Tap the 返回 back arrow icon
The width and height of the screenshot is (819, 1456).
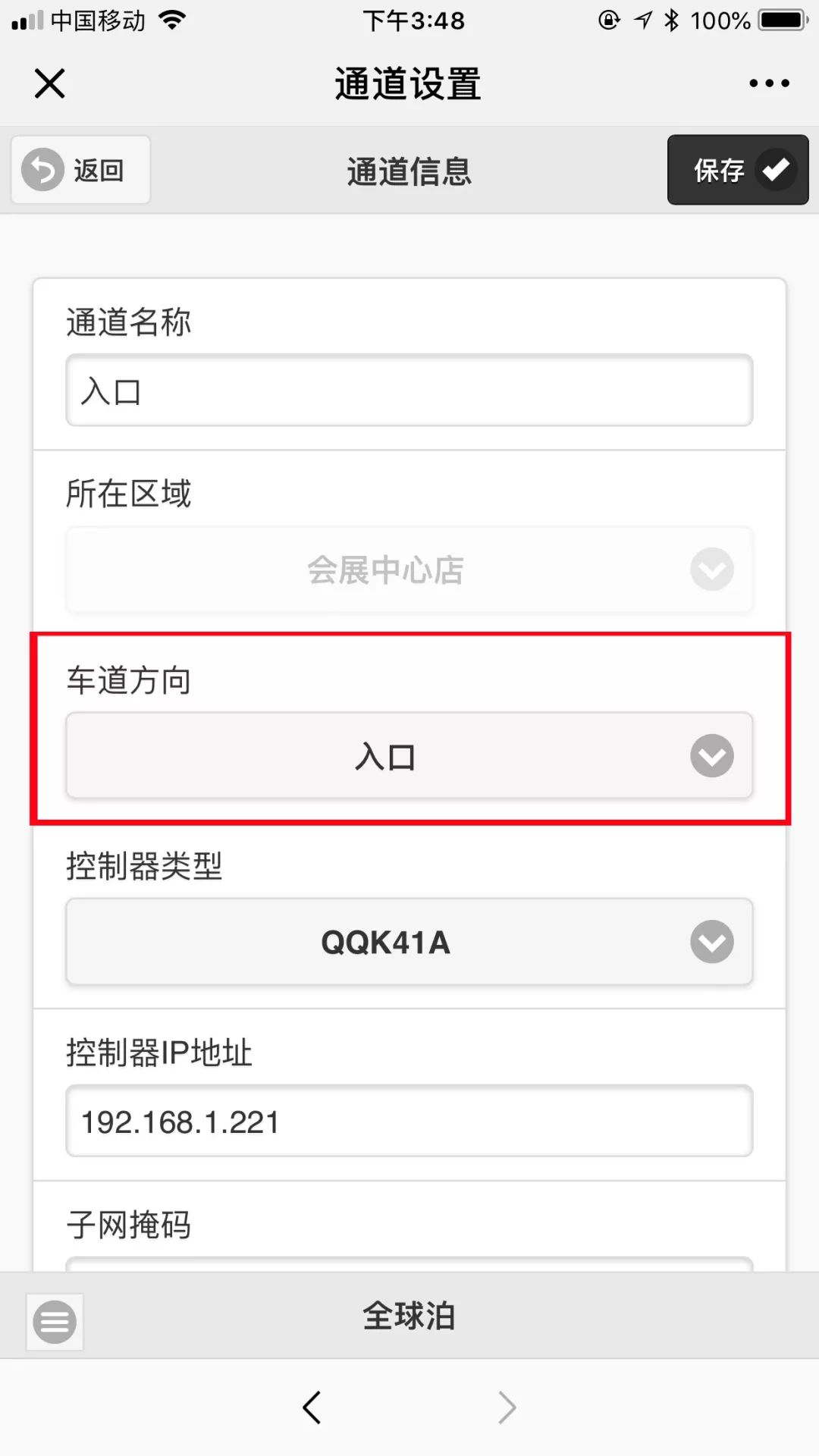[x=42, y=169]
